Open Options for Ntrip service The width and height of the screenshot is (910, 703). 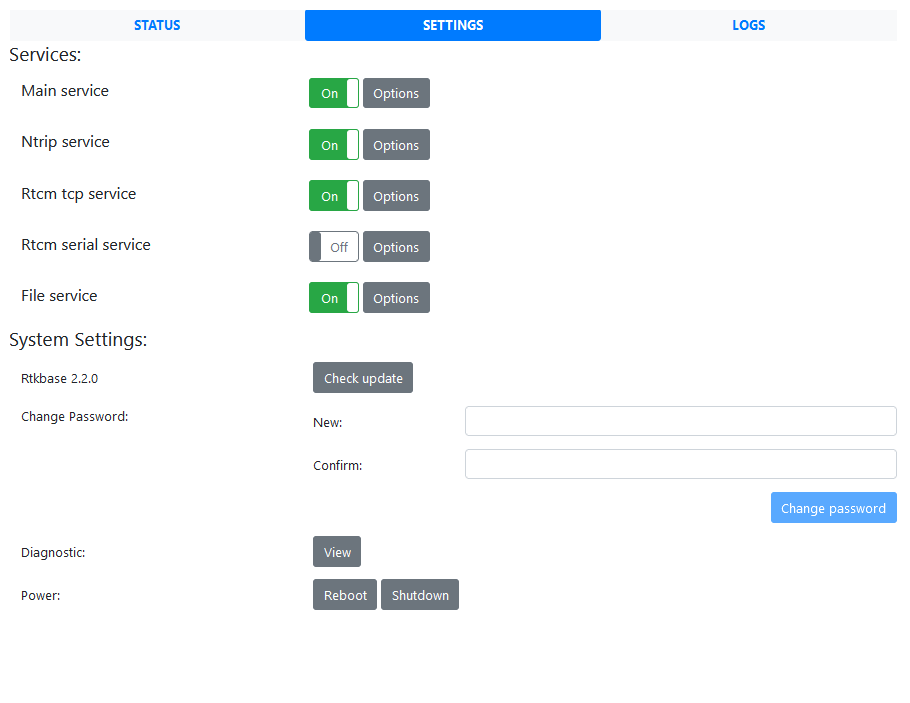coord(396,145)
